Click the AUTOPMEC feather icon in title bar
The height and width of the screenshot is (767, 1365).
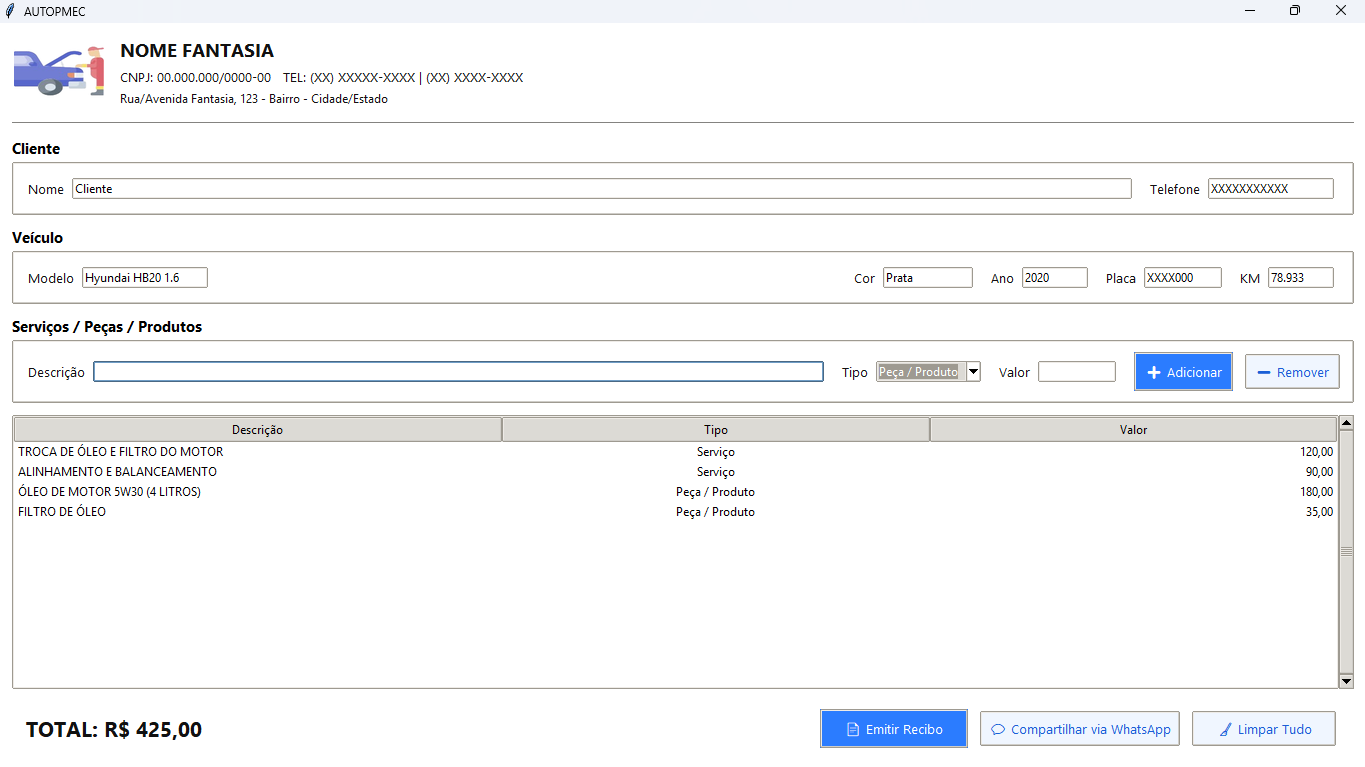(10, 11)
